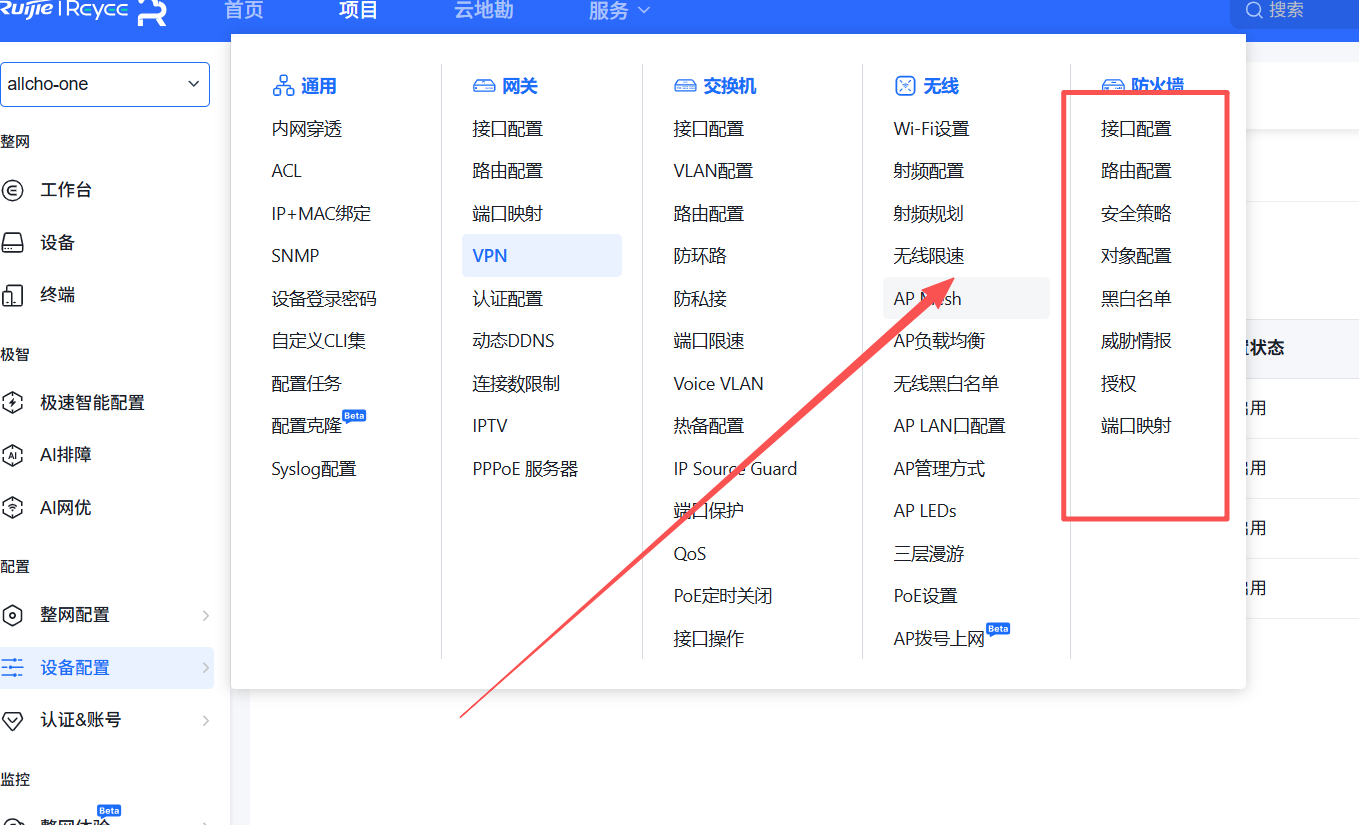This screenshot has height=825, width=1359.
Task: Open 极速智能配置 via its sidebar icon
Action: pyautogui.click(x=13, y=403)
